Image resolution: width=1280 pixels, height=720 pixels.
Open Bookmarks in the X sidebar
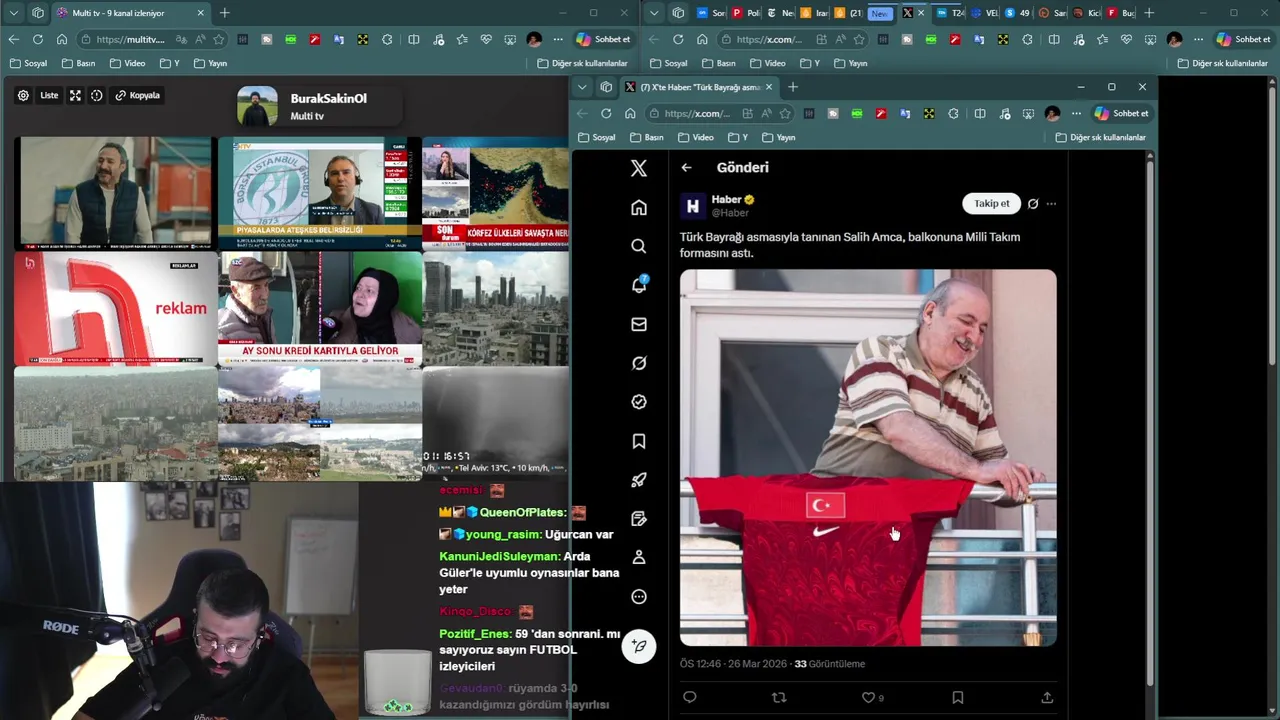639,441
